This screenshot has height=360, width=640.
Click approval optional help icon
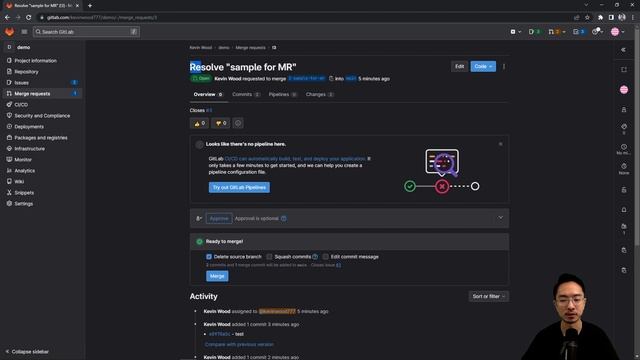click(x=284, y=218)
